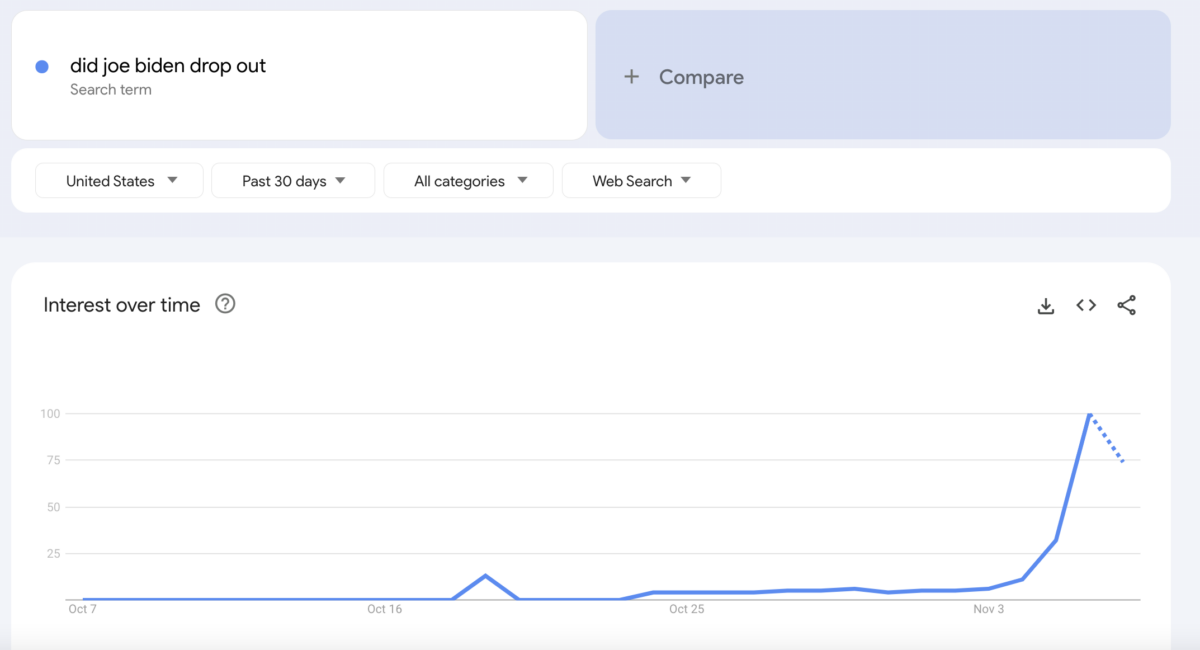Click the Oct 7 axis label
Screen dimensions: 1200x650
click(82, 608)
